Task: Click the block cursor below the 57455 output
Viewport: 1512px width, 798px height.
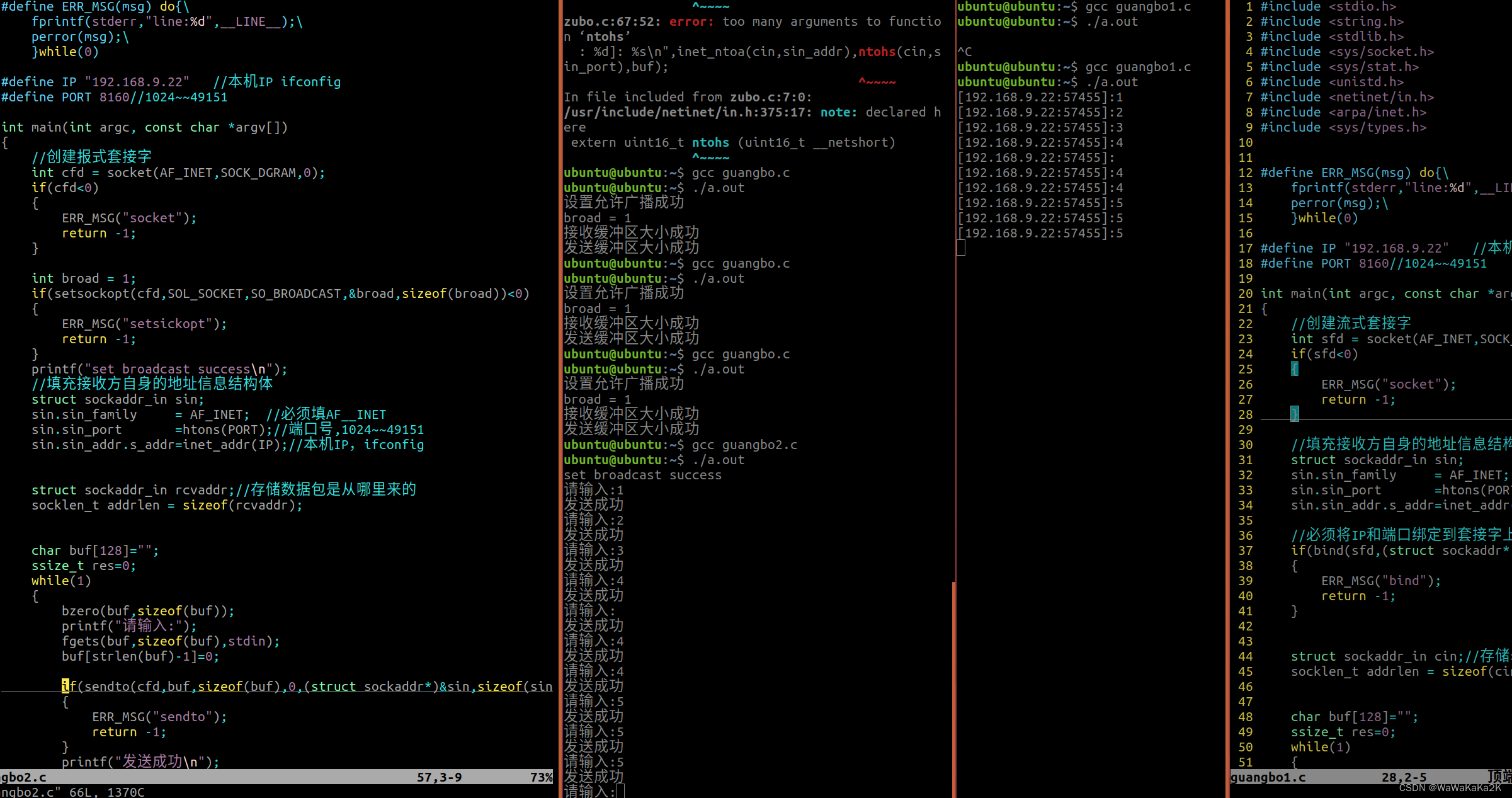Action: (x=961, y=248)
